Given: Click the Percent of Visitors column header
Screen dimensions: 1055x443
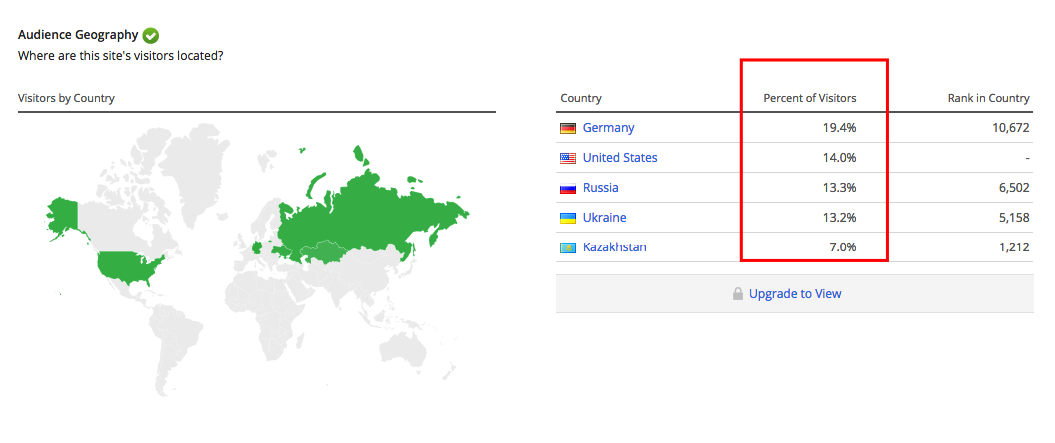Looking at the screenshot, I should (x=810, y=98).
